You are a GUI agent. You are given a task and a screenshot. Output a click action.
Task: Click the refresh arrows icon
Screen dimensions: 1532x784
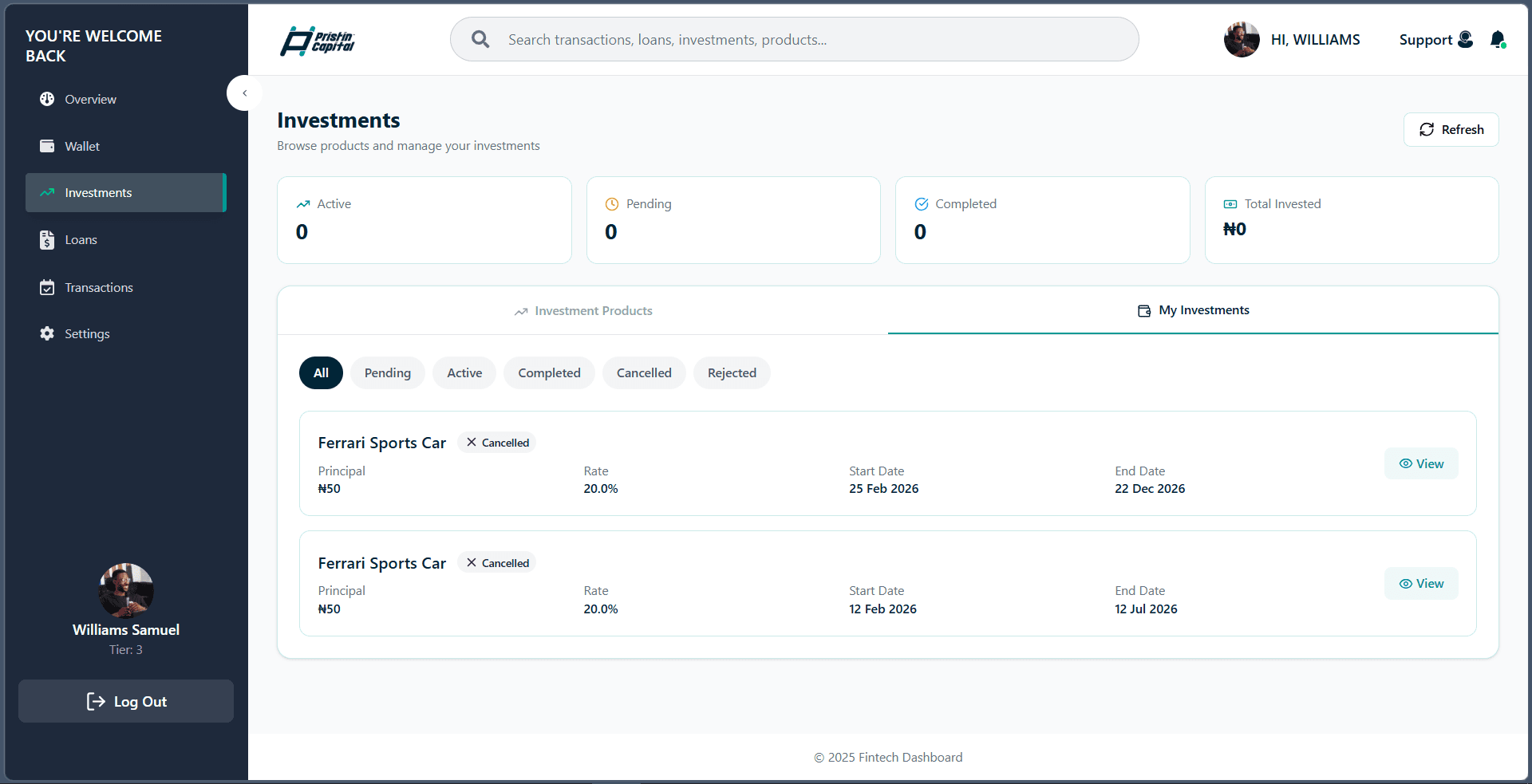tap(1427, 129)
